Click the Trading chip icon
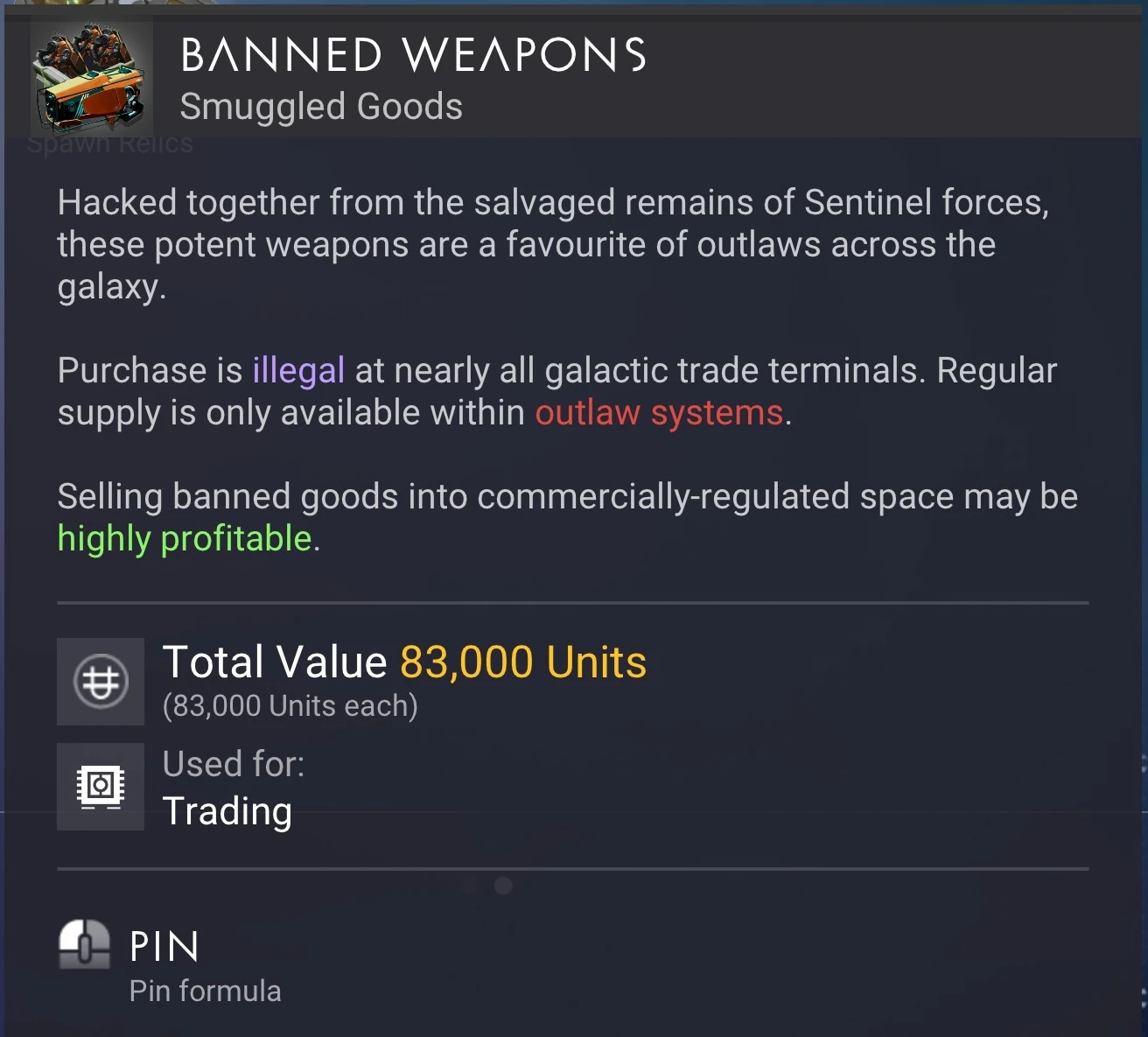The width and height of the screenshot is (1148, 1037). [x=101, y=786]
